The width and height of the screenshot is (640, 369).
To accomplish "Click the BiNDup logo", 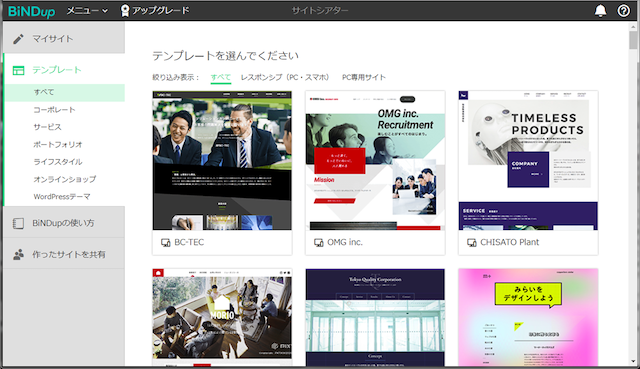I will click(31, 11).
